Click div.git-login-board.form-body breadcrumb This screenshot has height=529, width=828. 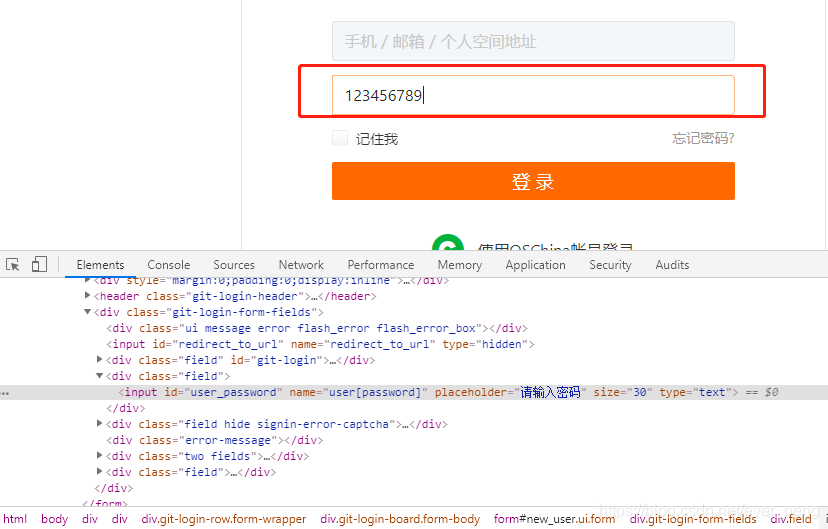[x=400, y=519]
